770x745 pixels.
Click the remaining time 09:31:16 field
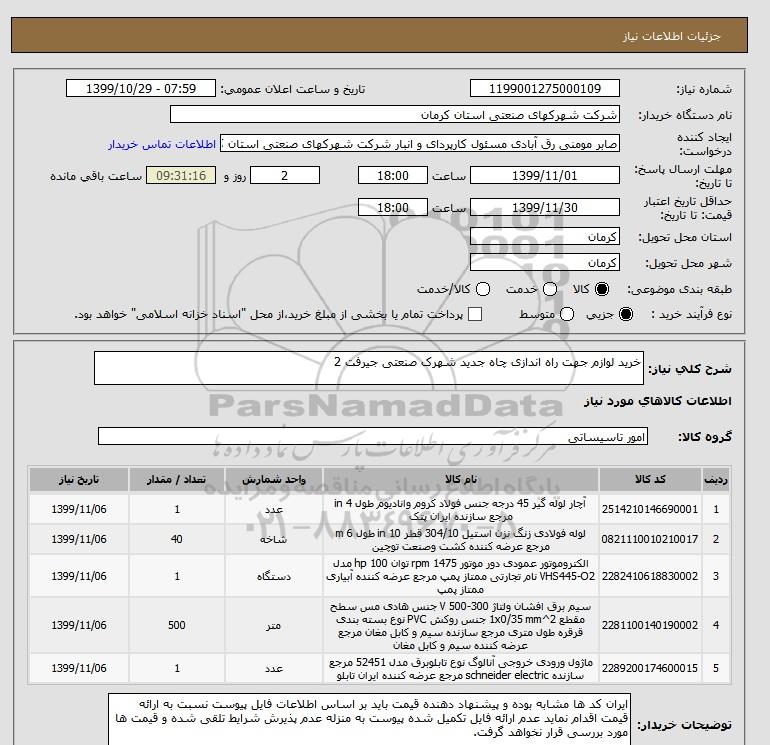coord(181,176)
